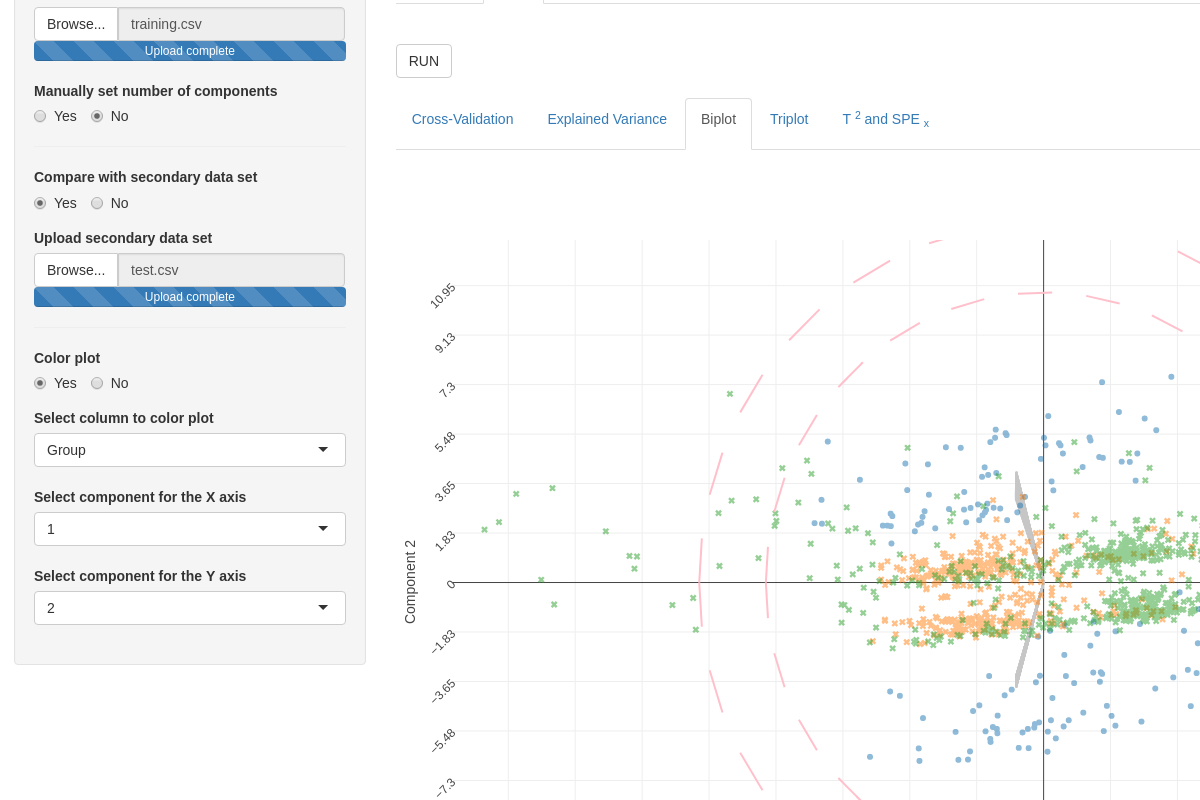Viewport: 1200px width, 800px height.
Task: Select Yes for manually setting components
Action: coord(40,116)
